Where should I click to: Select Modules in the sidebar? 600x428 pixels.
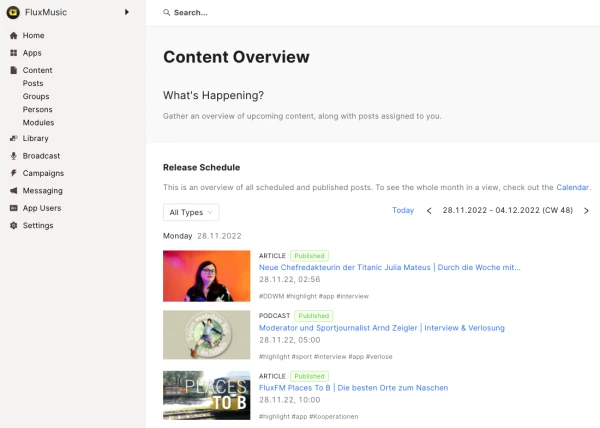(39, 122)
